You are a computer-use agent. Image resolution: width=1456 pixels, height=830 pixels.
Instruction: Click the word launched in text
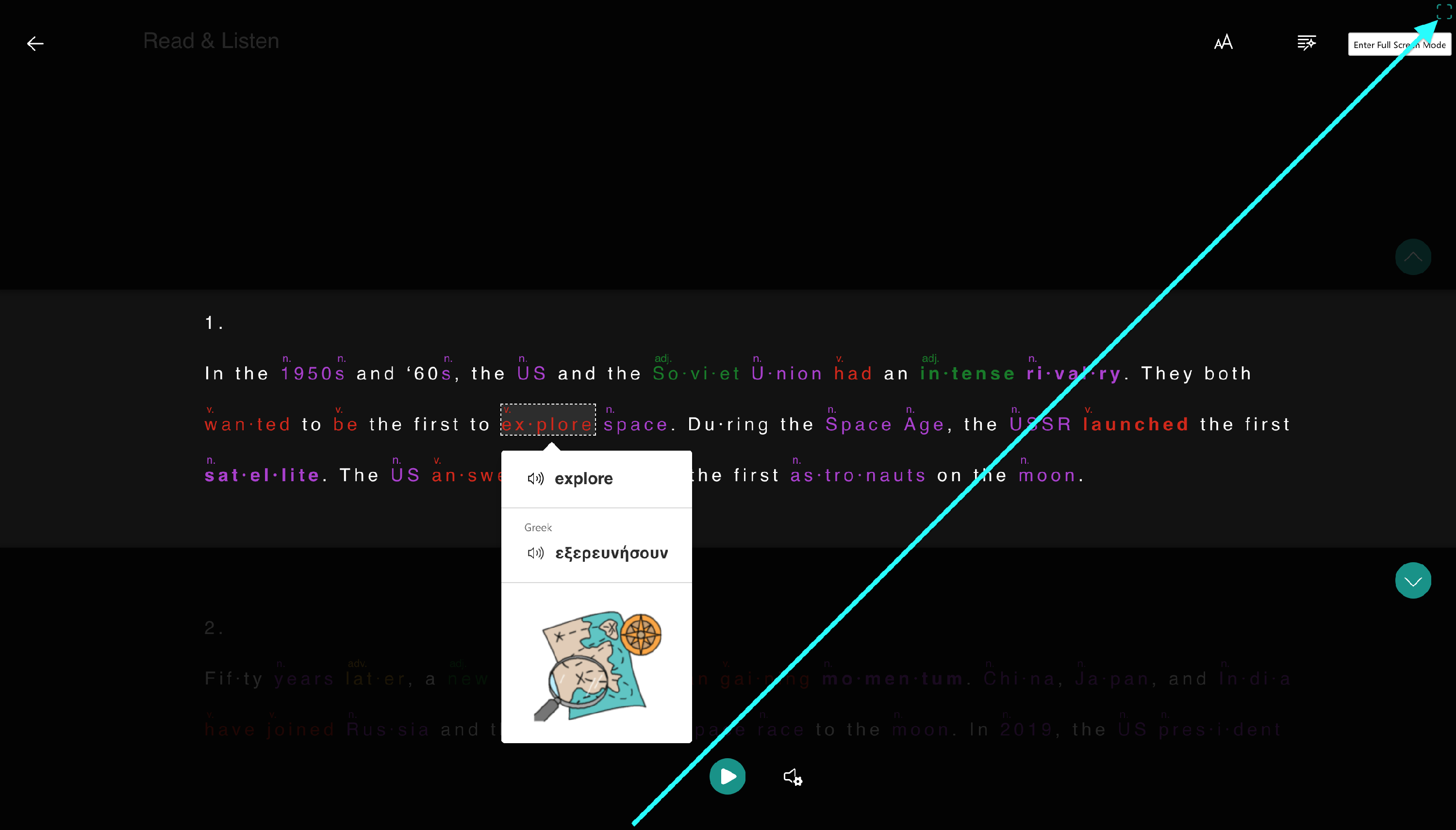(x=1136, y=424)
